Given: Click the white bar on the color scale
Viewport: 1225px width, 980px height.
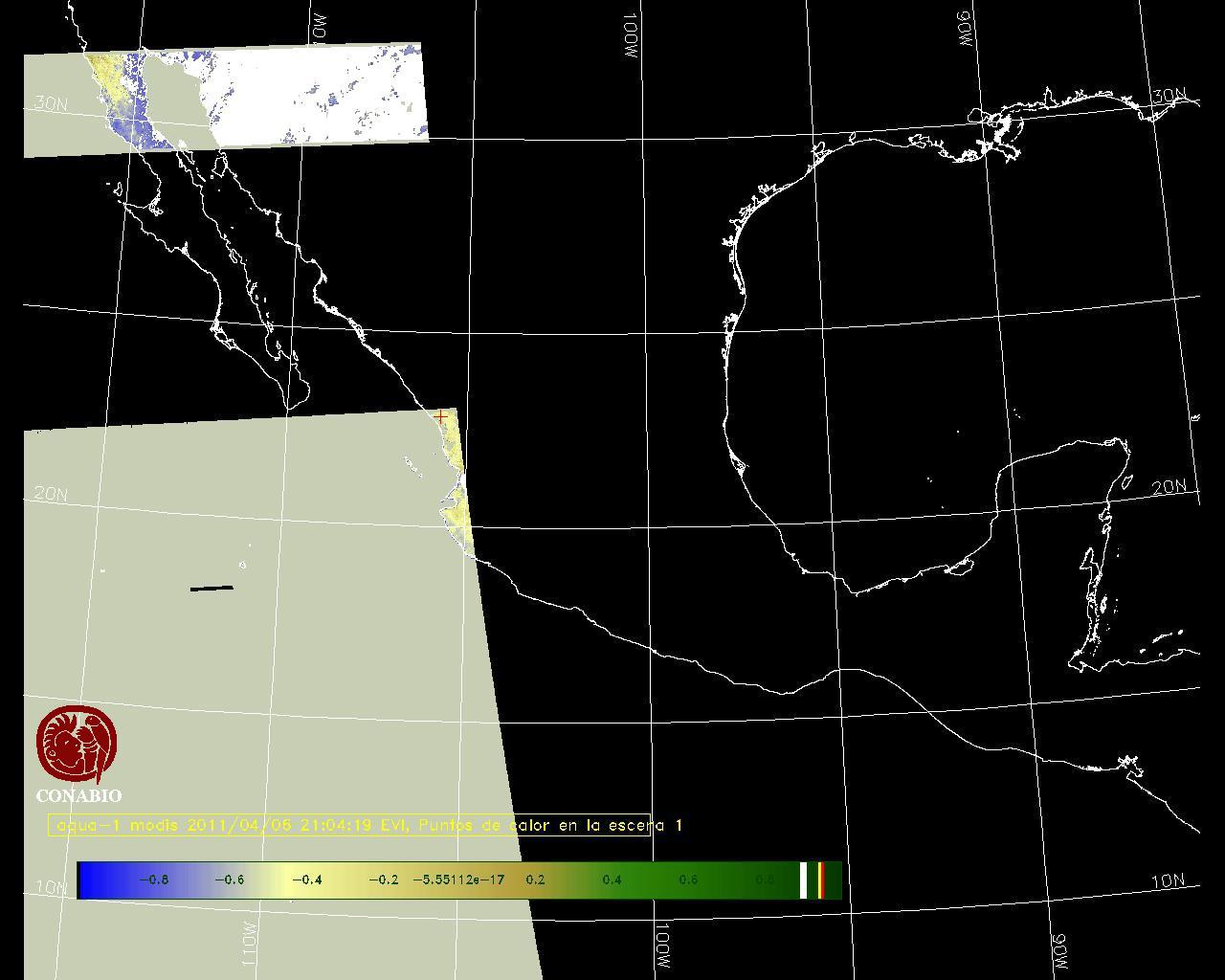Looking at the screenshot, I should [x=804, y=880].
